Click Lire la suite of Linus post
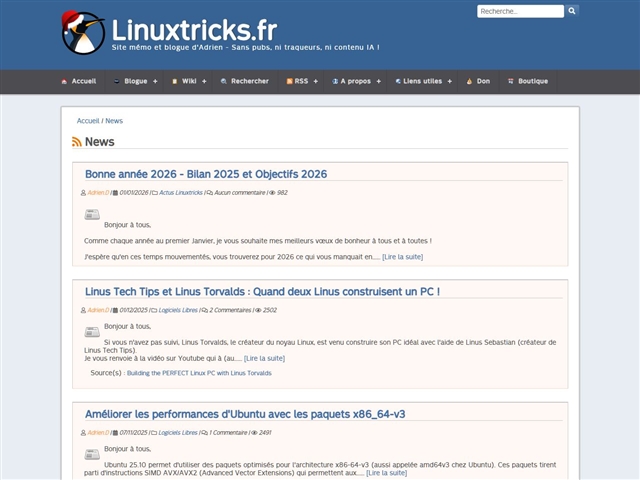 click(264, 358)
